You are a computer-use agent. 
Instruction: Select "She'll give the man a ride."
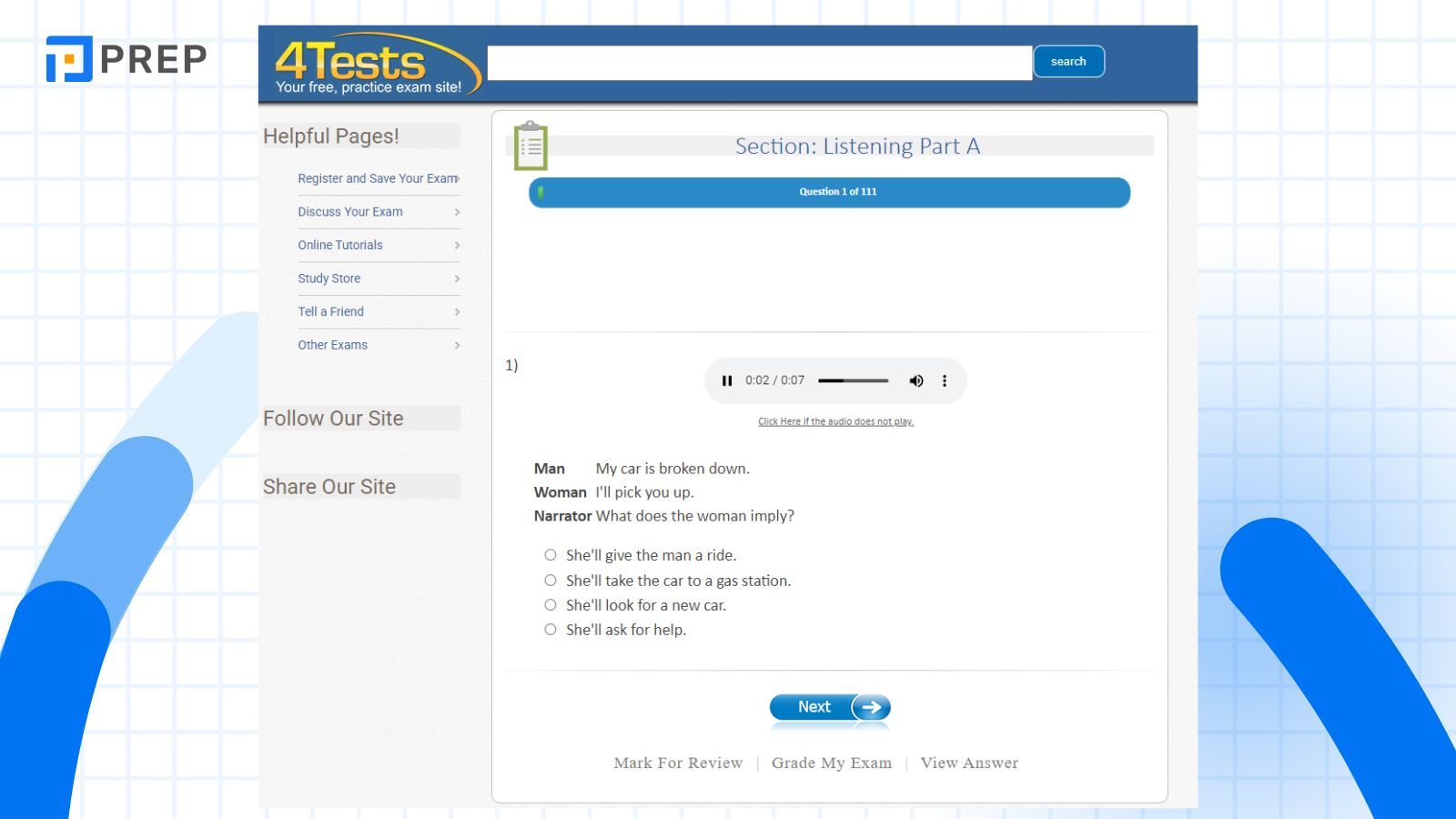point(551,555)
